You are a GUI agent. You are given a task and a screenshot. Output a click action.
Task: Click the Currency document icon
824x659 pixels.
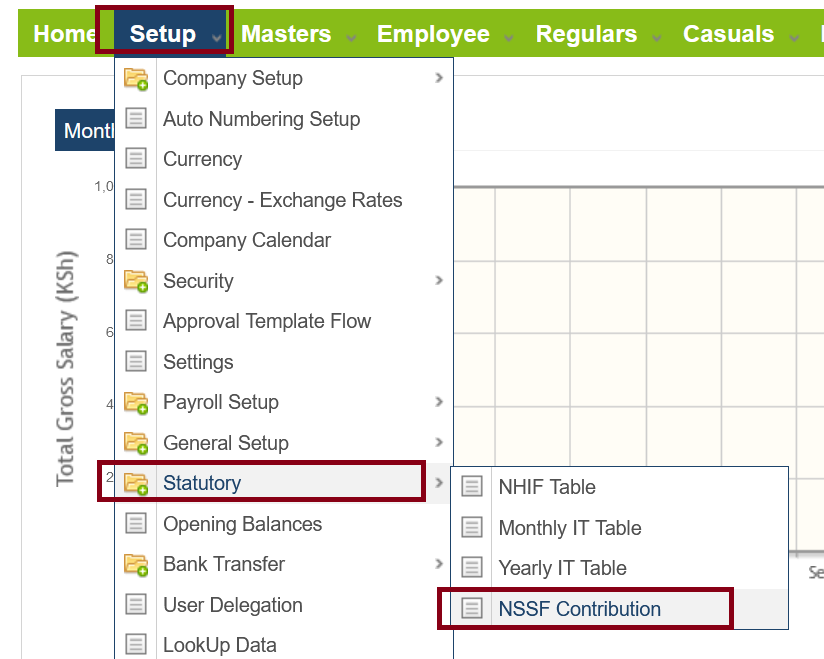coord(136,159)
